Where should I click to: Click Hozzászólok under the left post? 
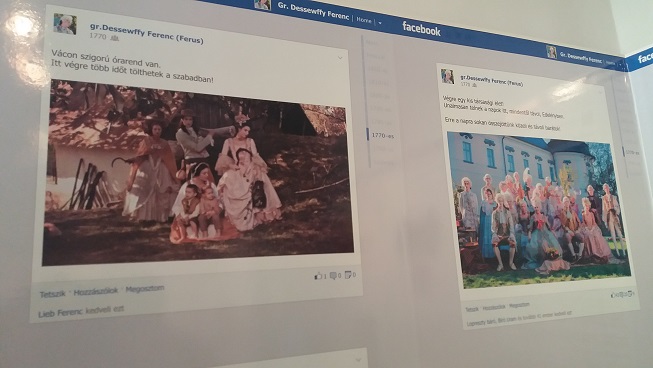[96, 291]
